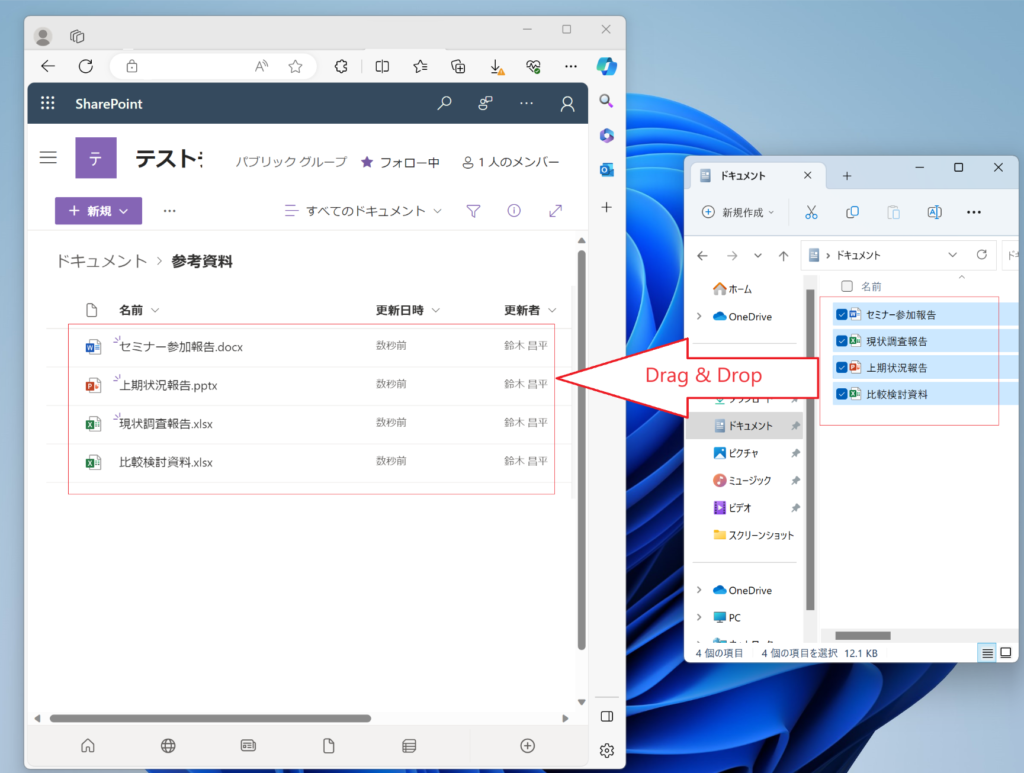
Task: Add a new Explorer tab with plus
Action: 846,176
